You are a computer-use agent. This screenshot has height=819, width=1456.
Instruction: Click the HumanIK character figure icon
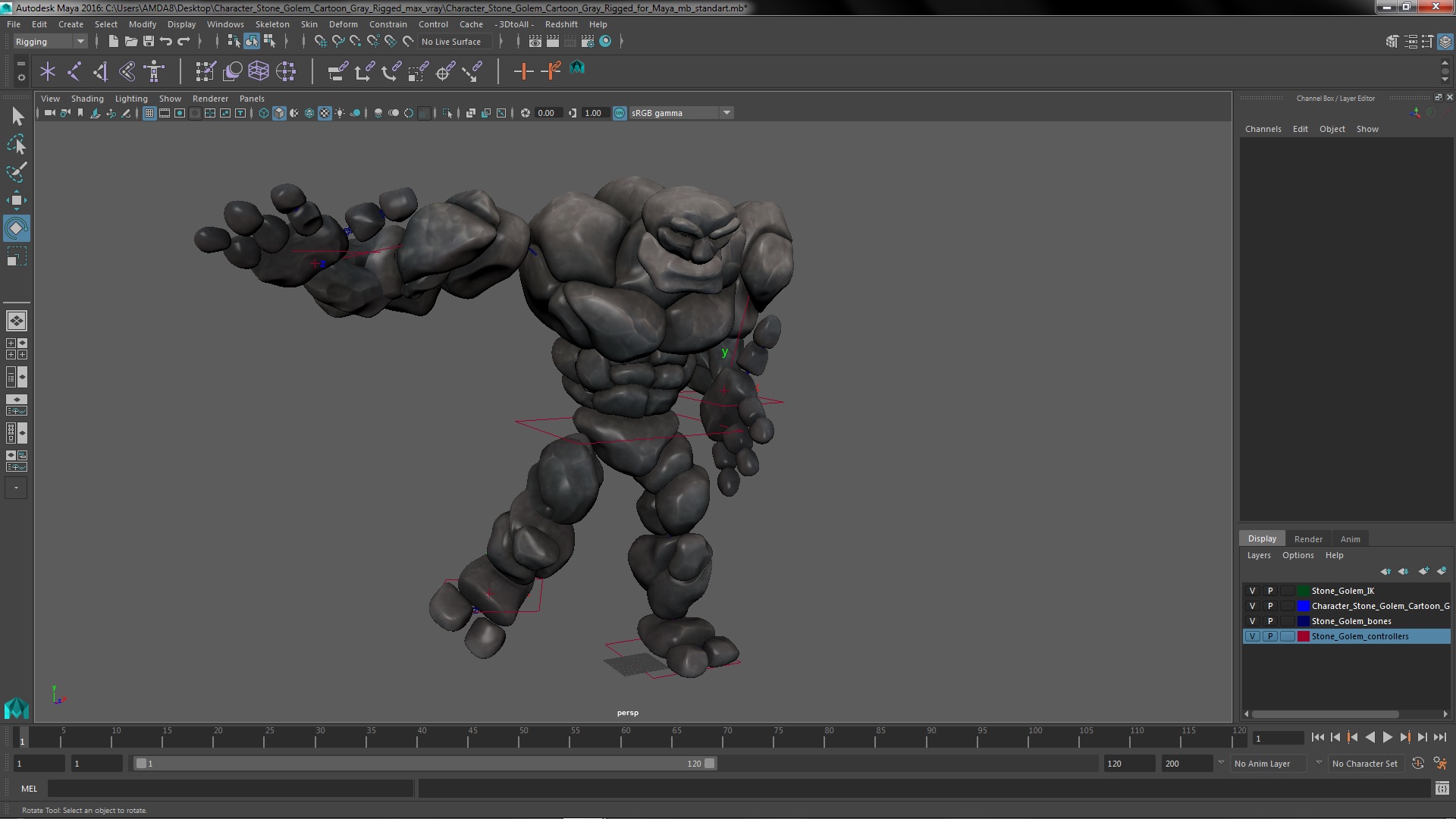[x=154, y=71]
